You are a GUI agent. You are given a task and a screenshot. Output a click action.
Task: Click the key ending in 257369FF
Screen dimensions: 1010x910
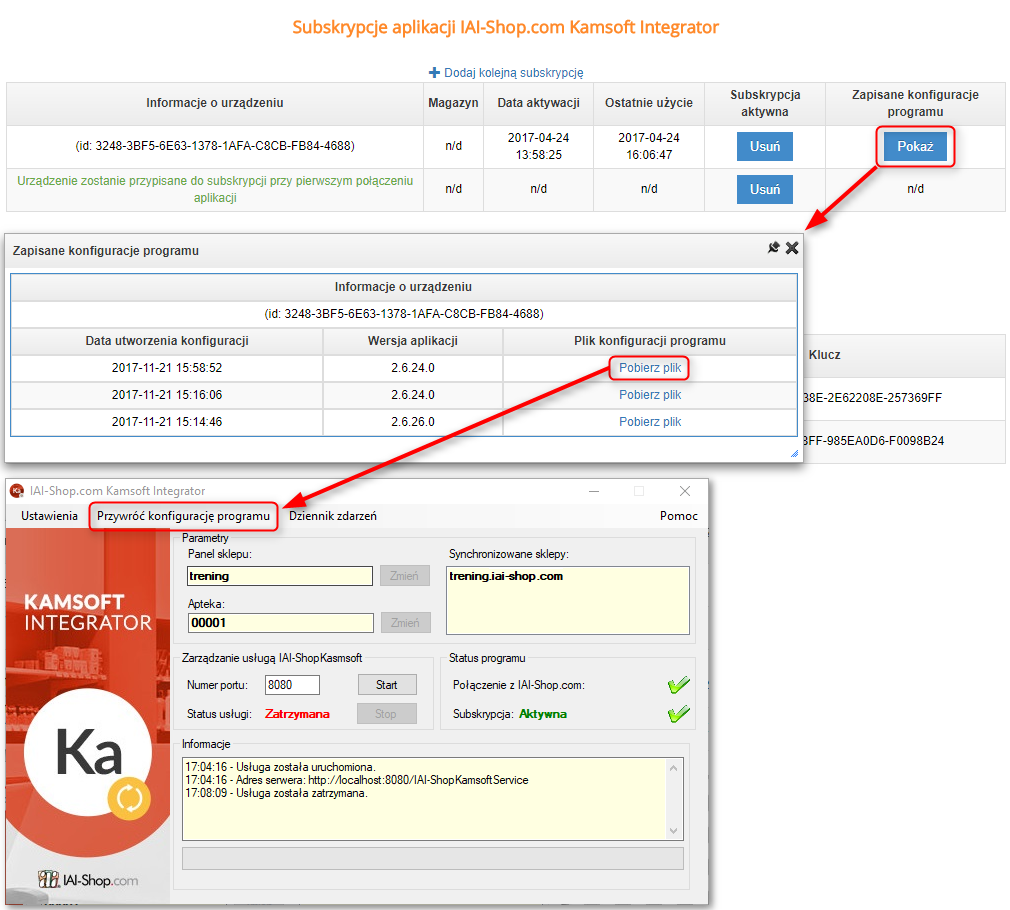[873, 398]
